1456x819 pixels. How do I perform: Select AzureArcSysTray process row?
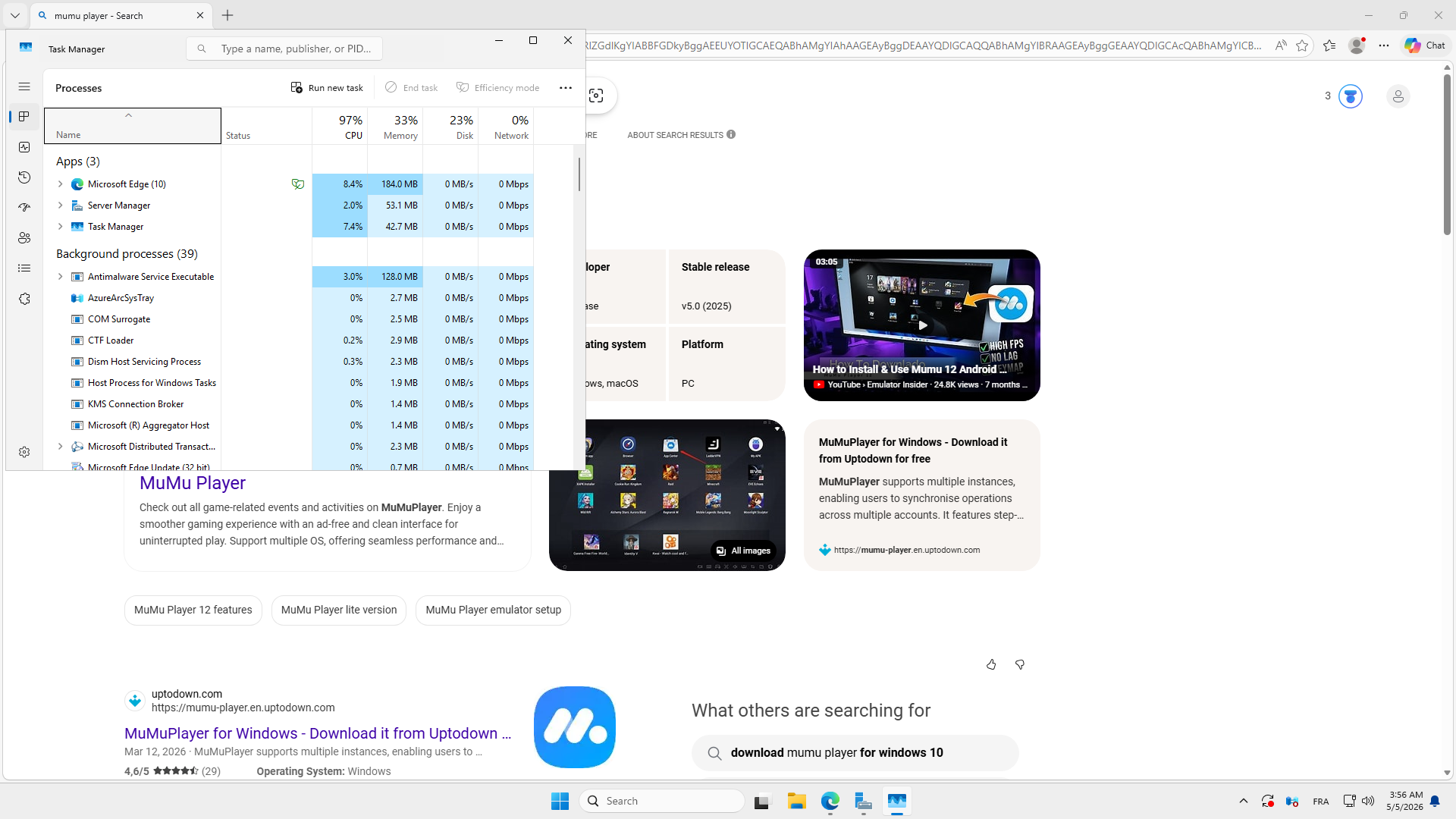point(289,298)
